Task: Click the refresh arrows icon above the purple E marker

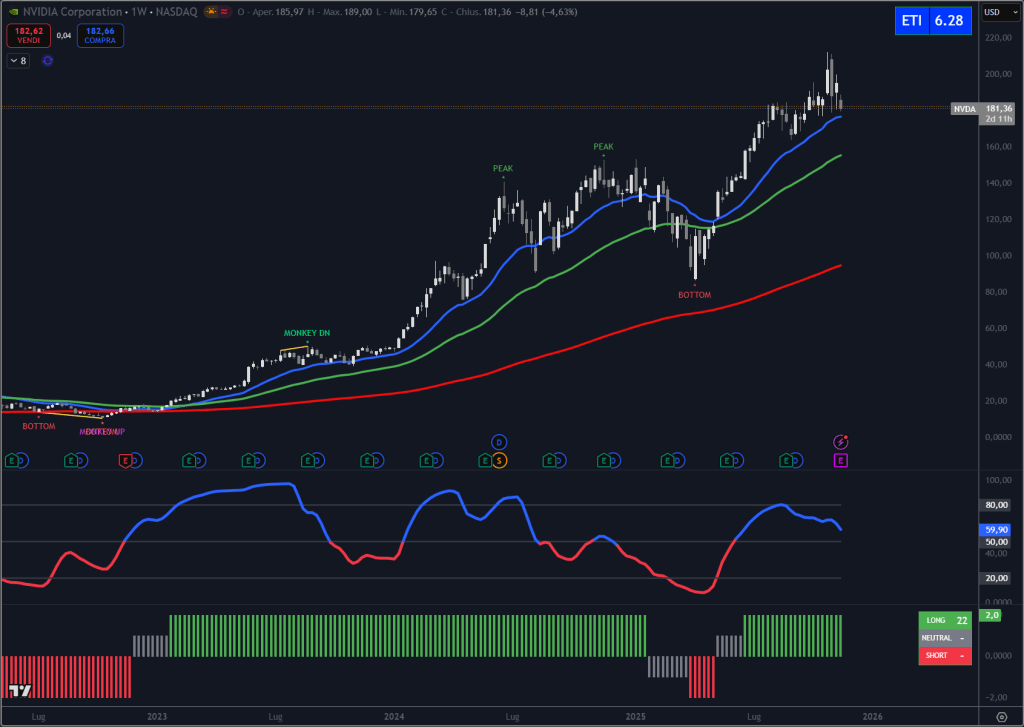Action: click(841, 441)
